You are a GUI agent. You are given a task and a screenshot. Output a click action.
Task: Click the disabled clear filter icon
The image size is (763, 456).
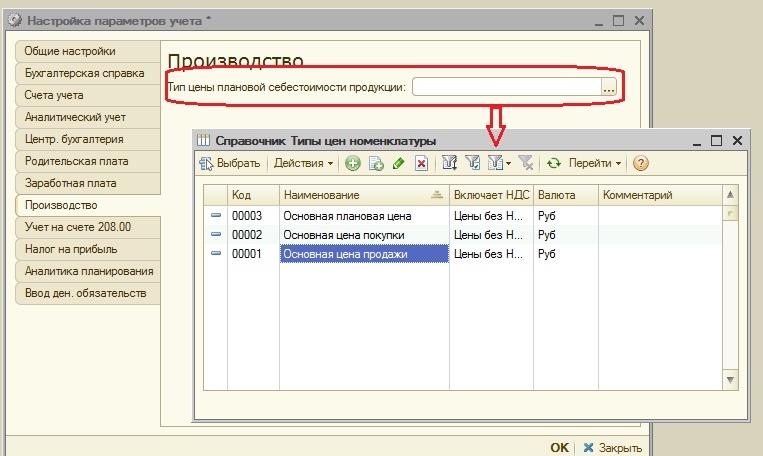(x=526, y=163)
